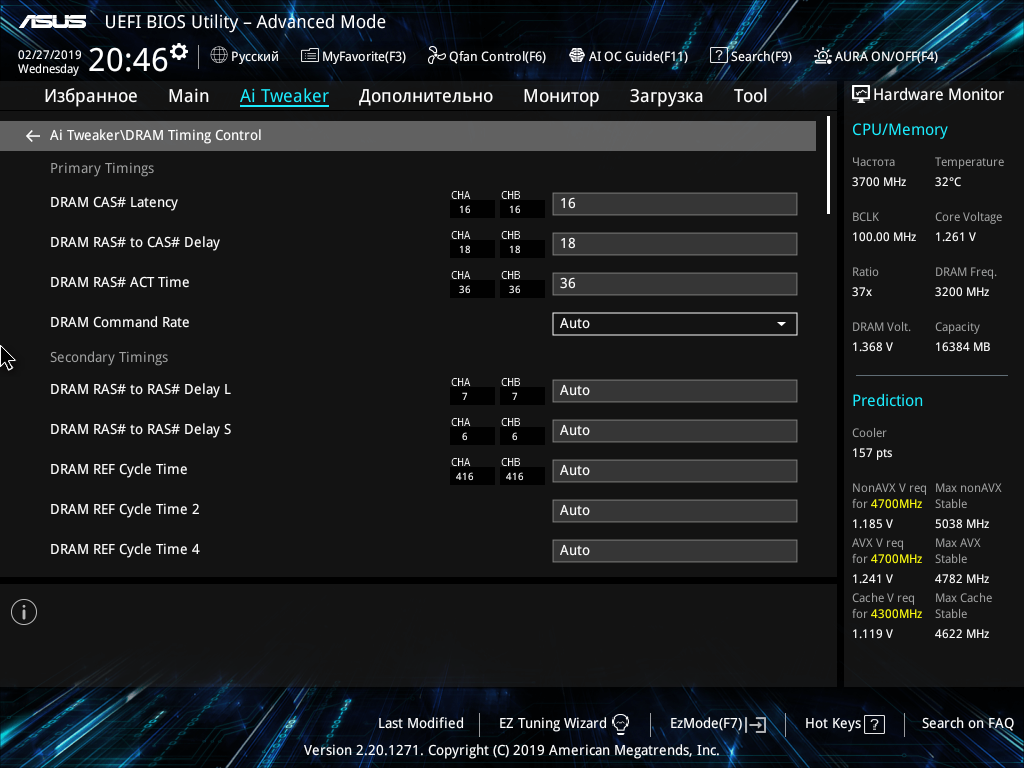Click the CPU/Memory heading
The image size is (1024, 768).
click(899, 130)
